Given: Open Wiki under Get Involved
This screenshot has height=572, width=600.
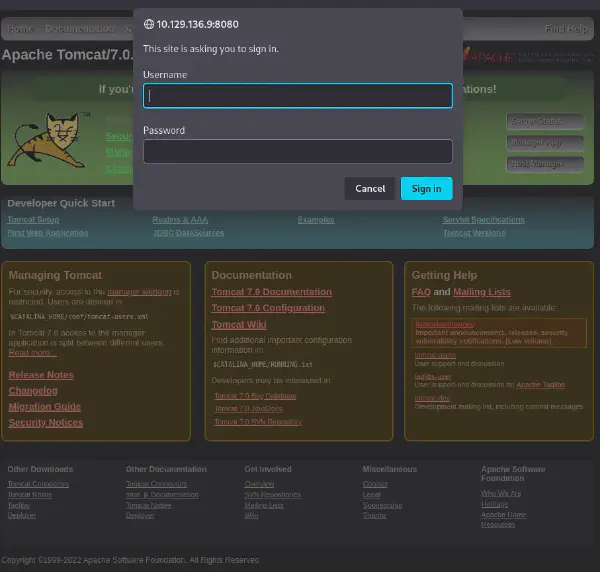Looking at the screenshot, I should (251, 516).
